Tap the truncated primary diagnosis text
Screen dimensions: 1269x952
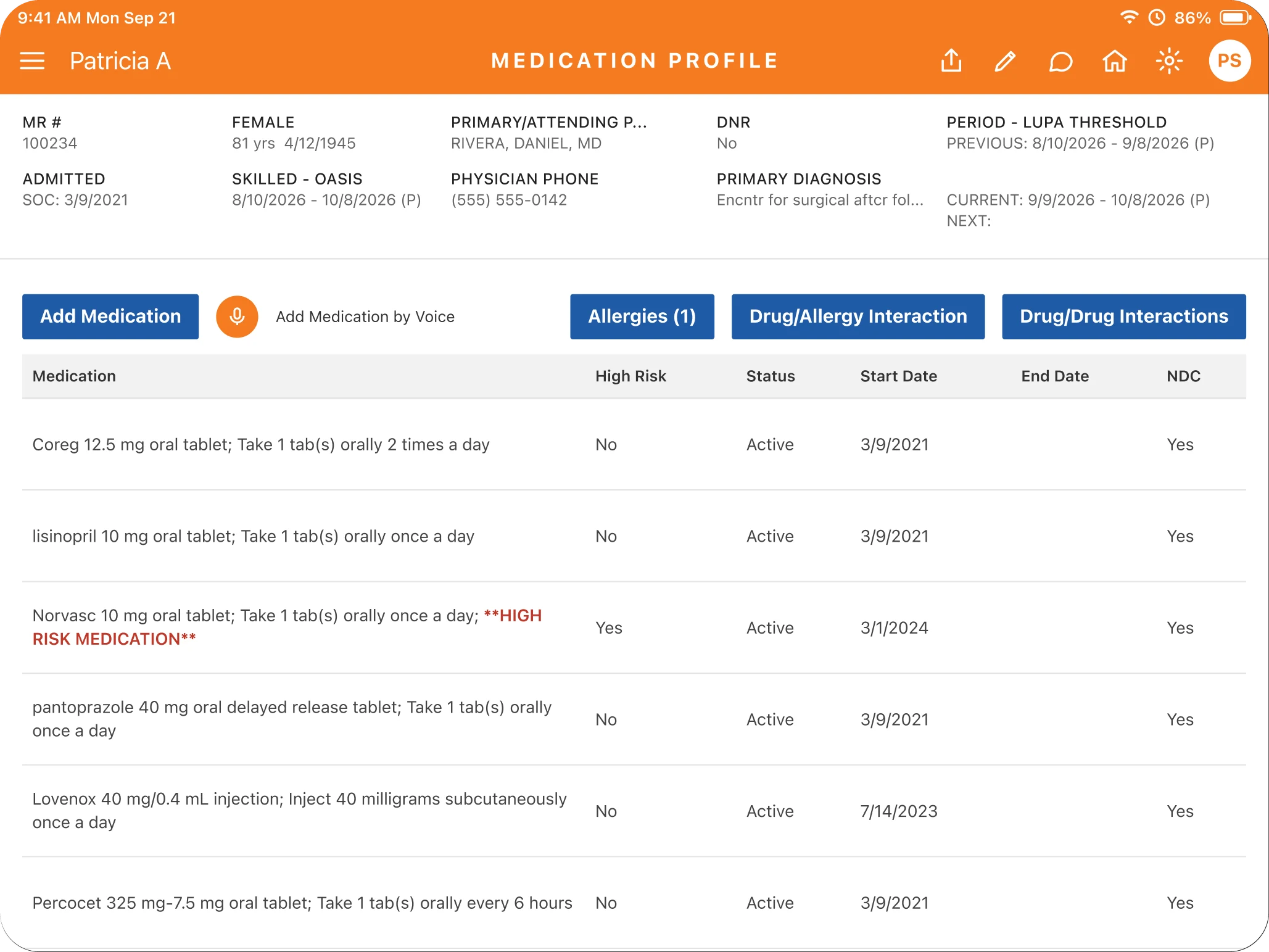coord(819,200)
